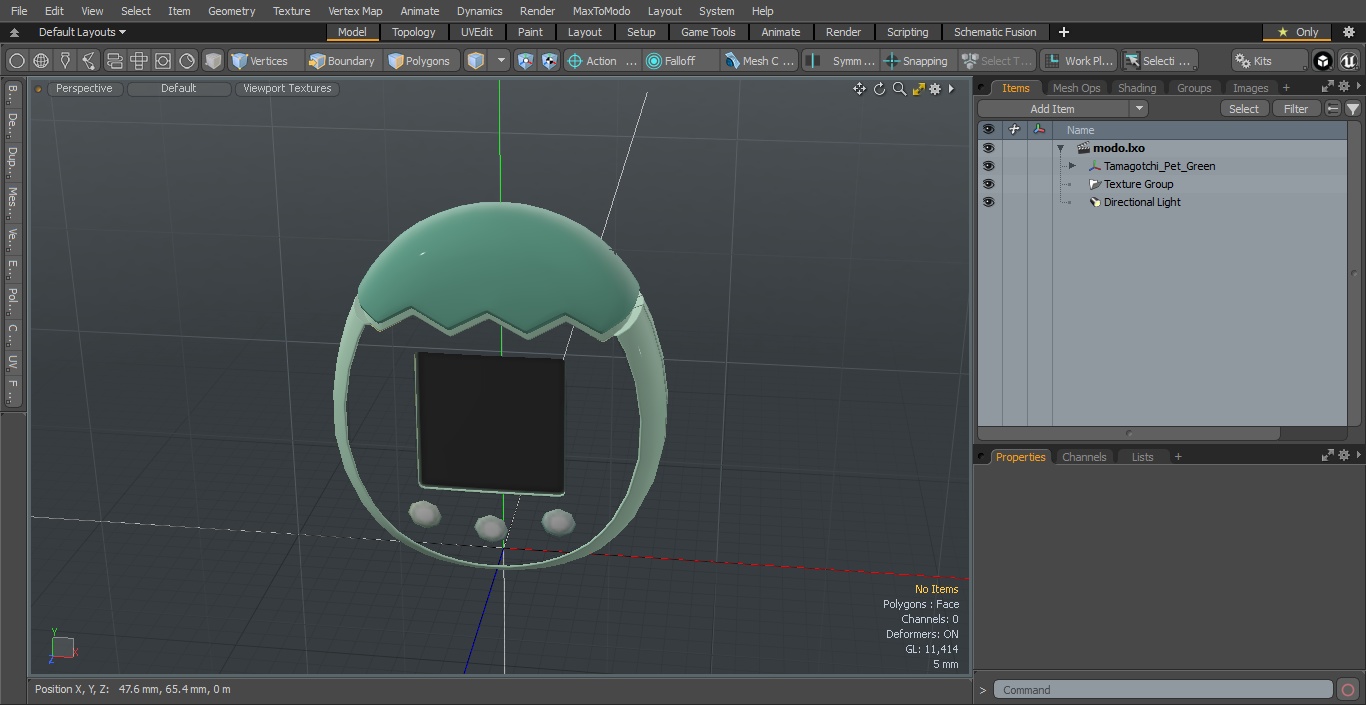Click the square-with-circle tool icon
The height and width of the screenshot is (705, 1366).
click(x=162, y=61)
